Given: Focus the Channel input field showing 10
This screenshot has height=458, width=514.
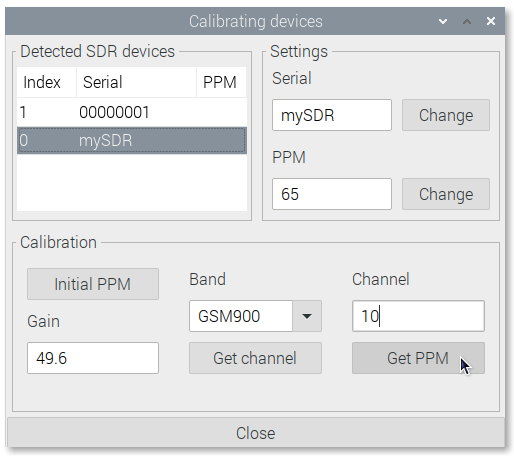Looking at the screenshot, I should 418,316.
